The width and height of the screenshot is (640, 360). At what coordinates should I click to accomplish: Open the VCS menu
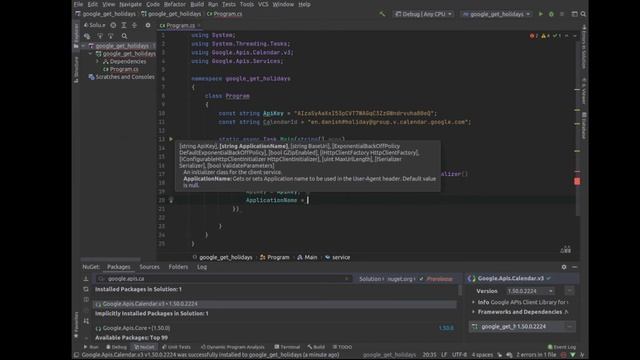pos(263,4)
